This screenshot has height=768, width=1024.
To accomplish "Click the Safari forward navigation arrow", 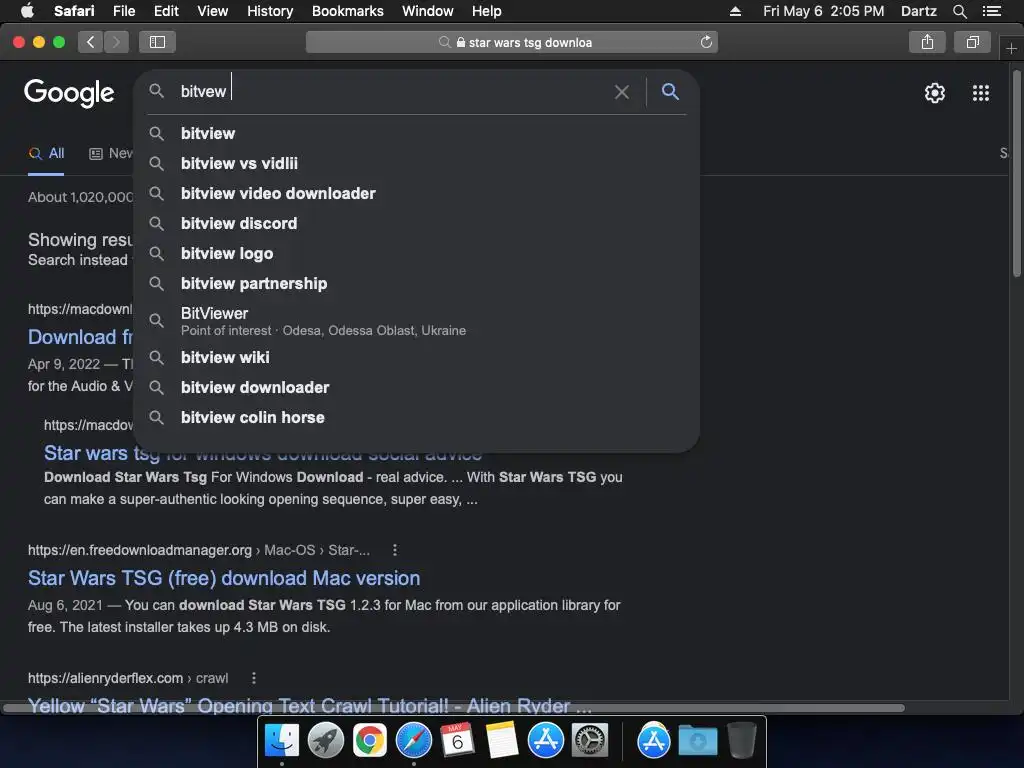I will 116,42.
